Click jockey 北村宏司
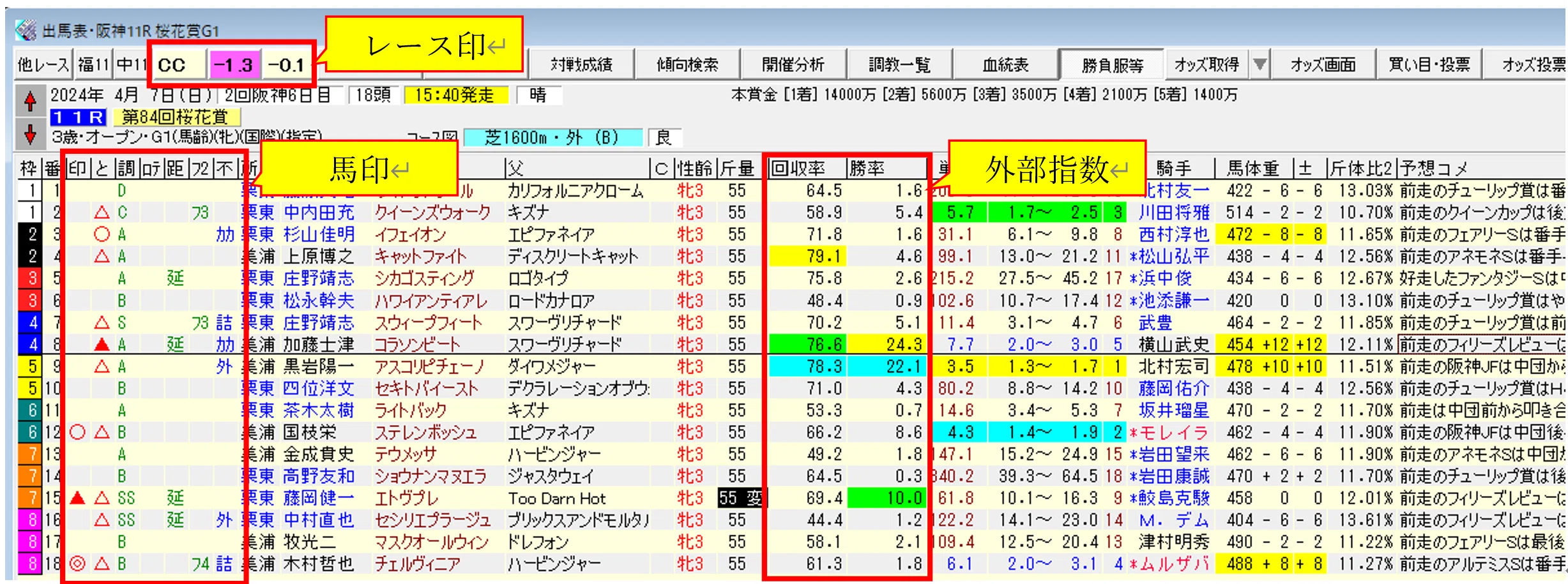 tap(1174, 366)
